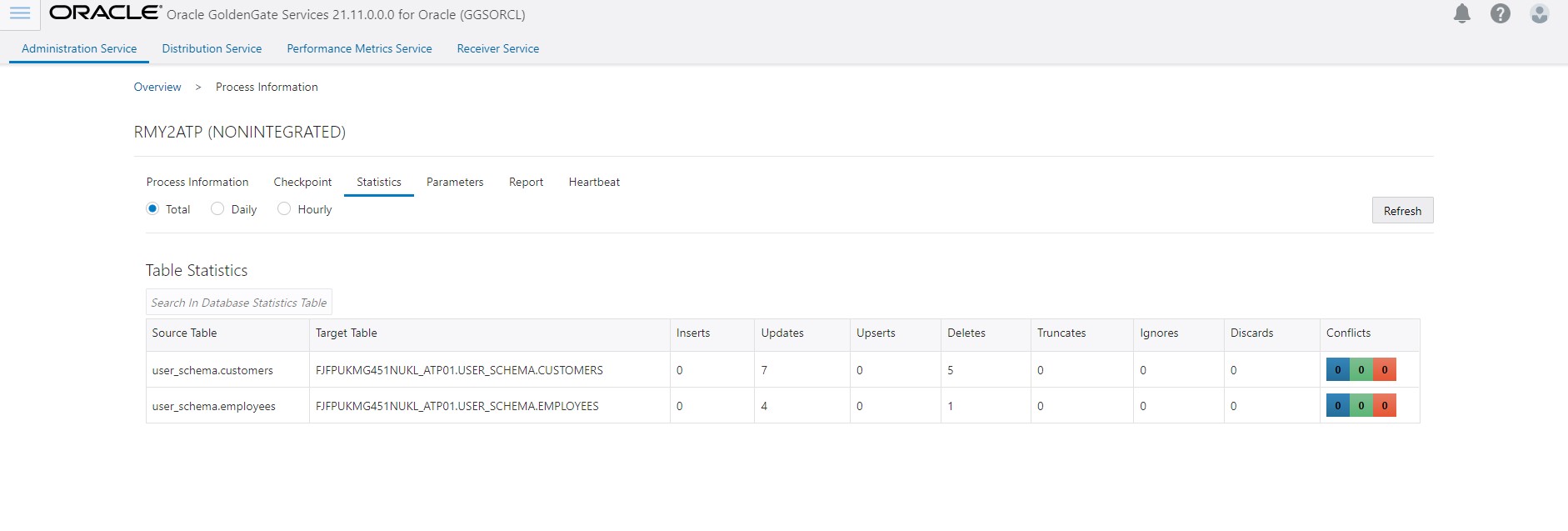Viewport: 1568px width, 531px height.
Task: Click blue conflict badge for customers row
Action: click(1337, 369)
